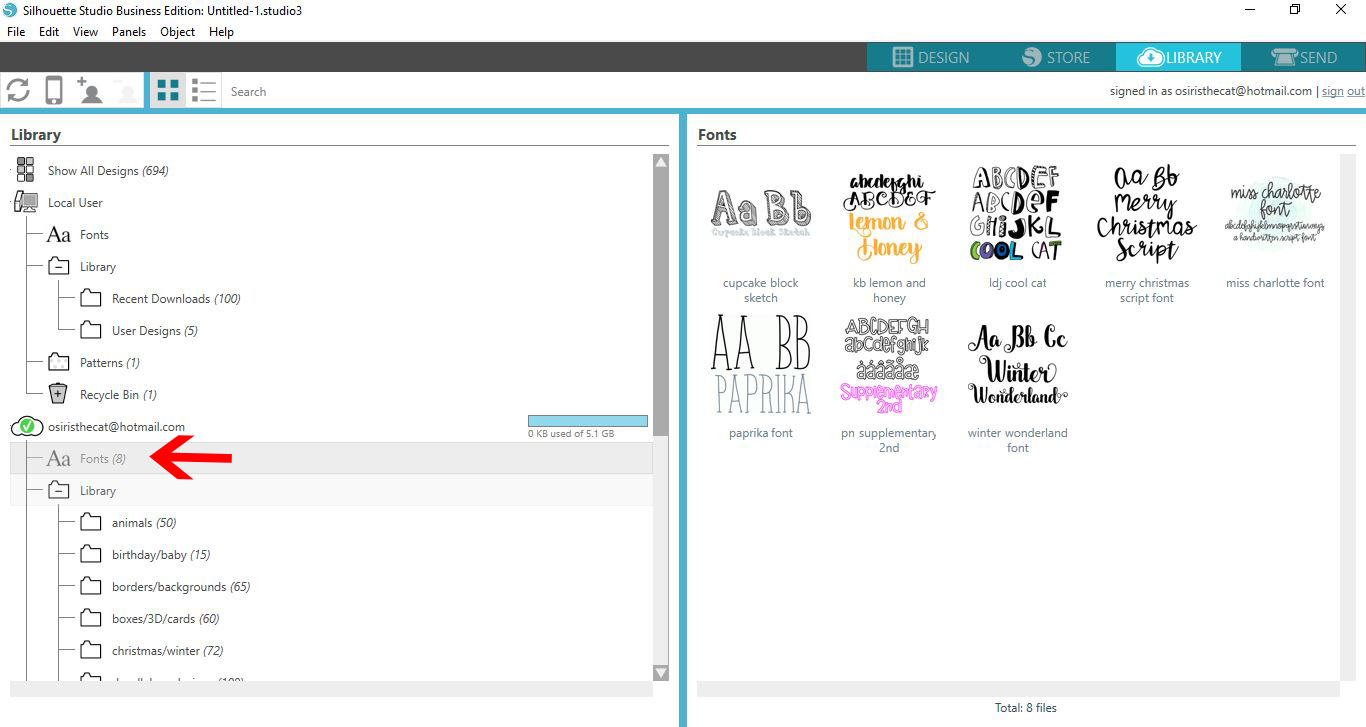Click the christmas/winter folder icon
The image size is (1366, 727).
(x=91, y=650)
